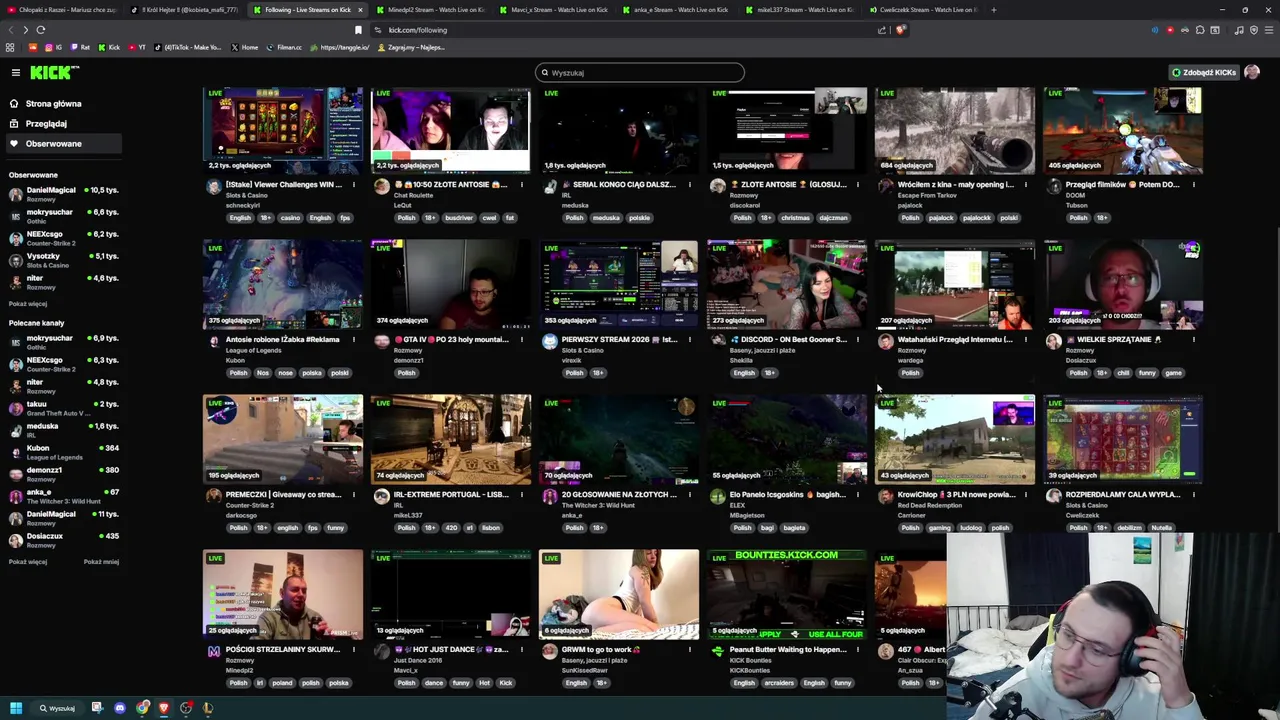Open the Escape From Tarkov sniper stream thumbnail

[955, 130]
